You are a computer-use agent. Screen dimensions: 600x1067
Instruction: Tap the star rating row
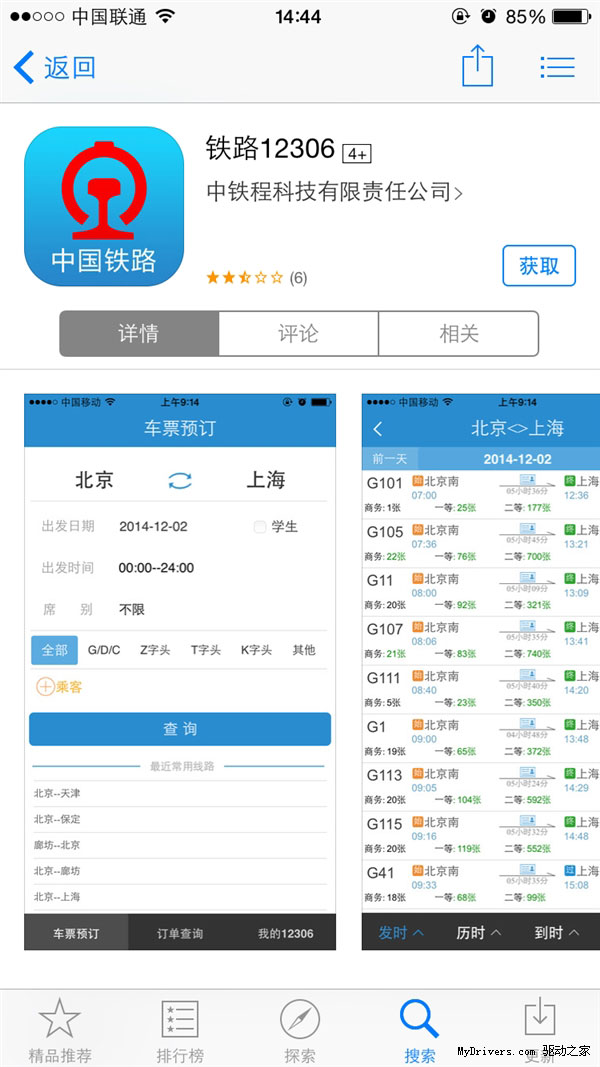pyautogui.click(x=256, y=278)
